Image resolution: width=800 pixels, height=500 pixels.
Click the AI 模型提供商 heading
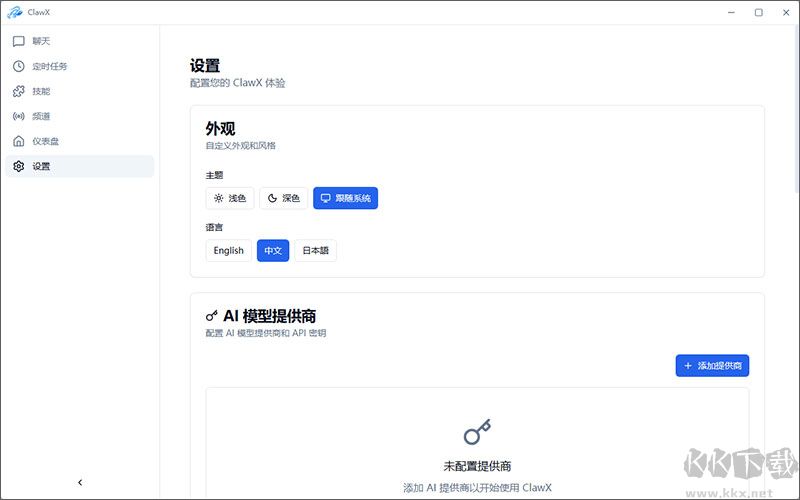coord(269,316)
